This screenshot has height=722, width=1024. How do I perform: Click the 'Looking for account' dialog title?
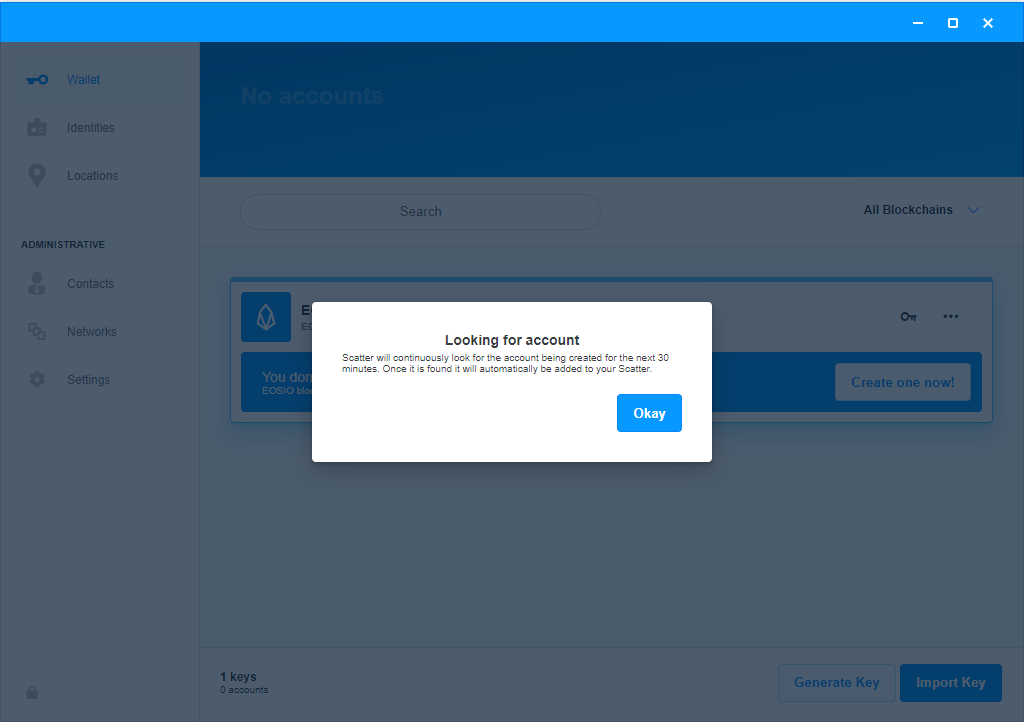[x=512, y=340]
